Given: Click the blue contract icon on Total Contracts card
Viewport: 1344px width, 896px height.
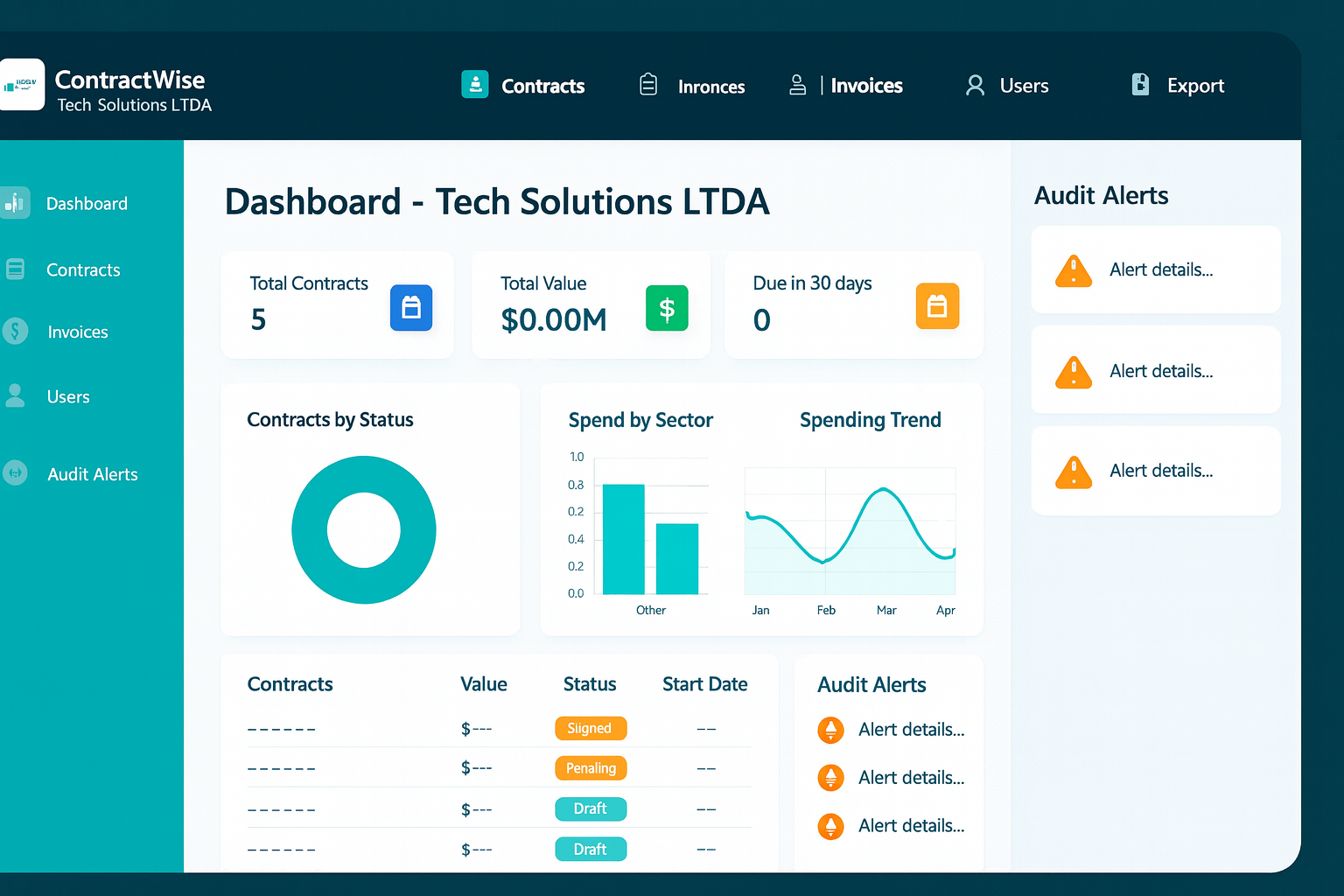Looking at the screenshot, I should click(x=411, y=308).
